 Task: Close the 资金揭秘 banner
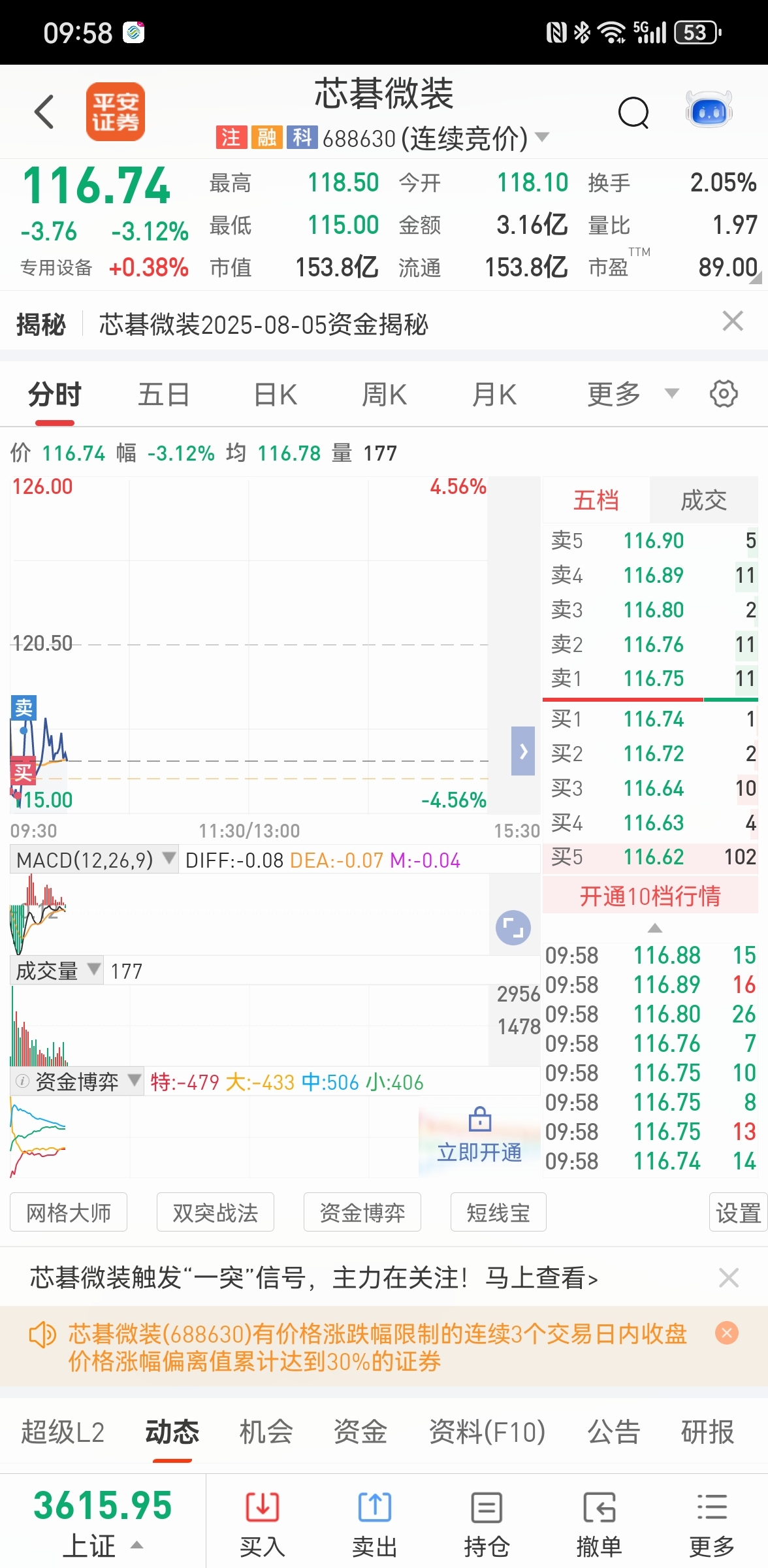point(733,321)
